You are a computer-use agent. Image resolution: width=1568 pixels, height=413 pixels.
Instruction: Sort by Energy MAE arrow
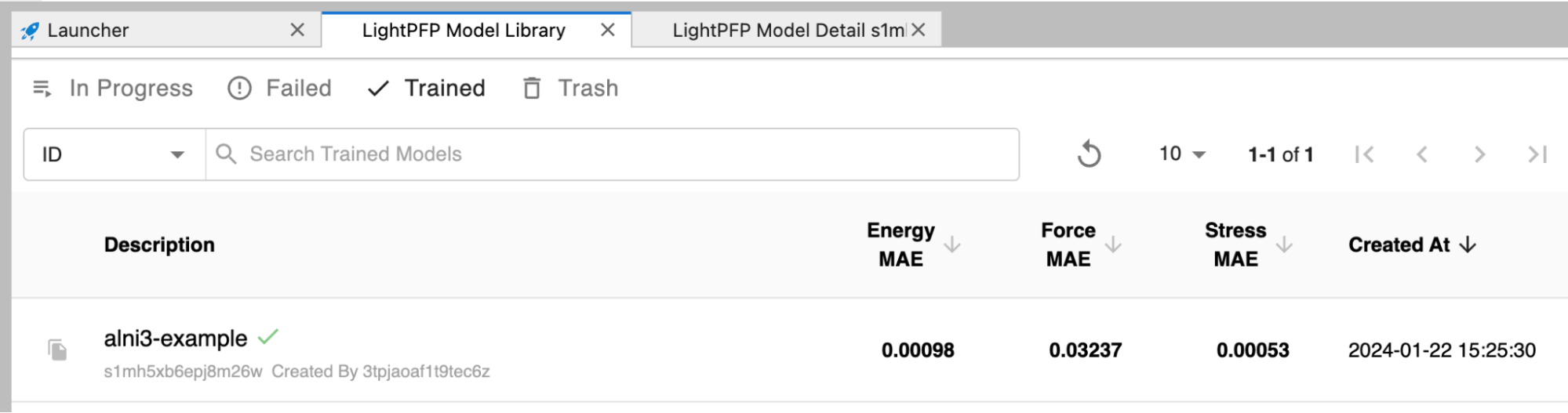pos(952,245)
